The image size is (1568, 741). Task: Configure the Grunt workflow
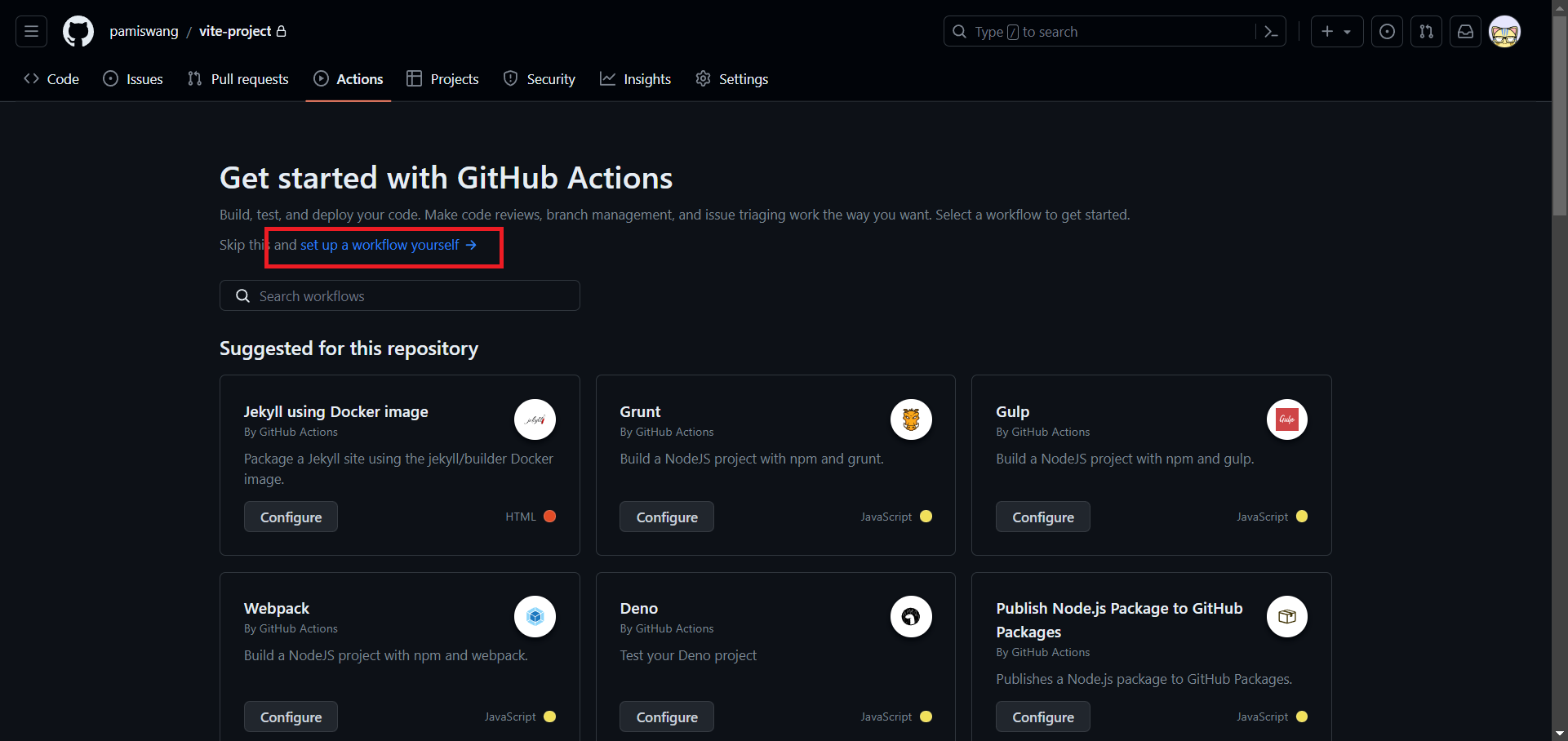point(667,517)
